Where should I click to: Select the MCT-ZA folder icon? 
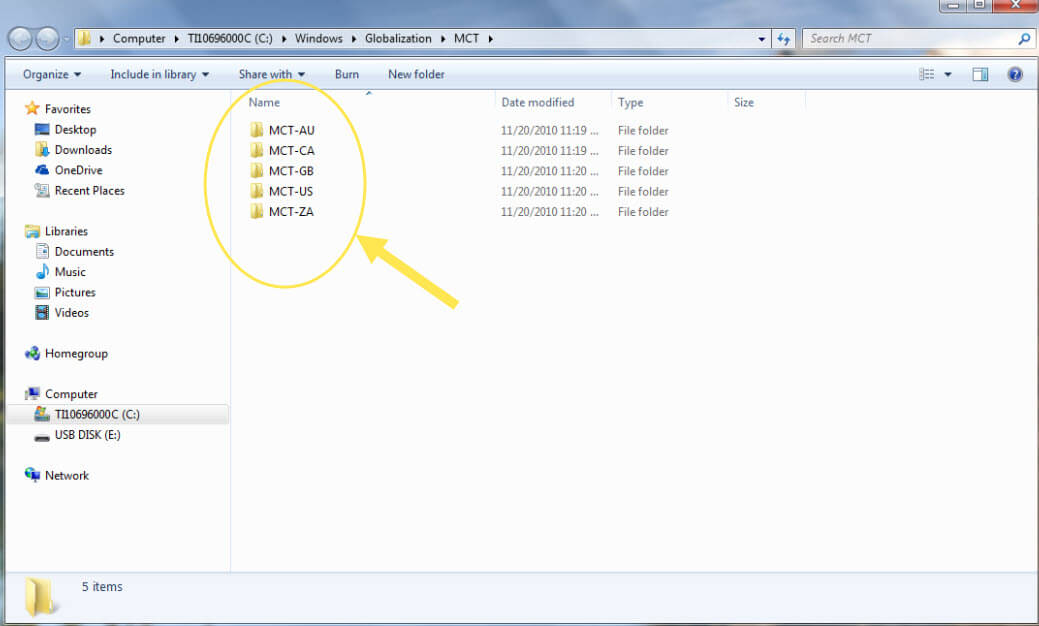(257, 212)
